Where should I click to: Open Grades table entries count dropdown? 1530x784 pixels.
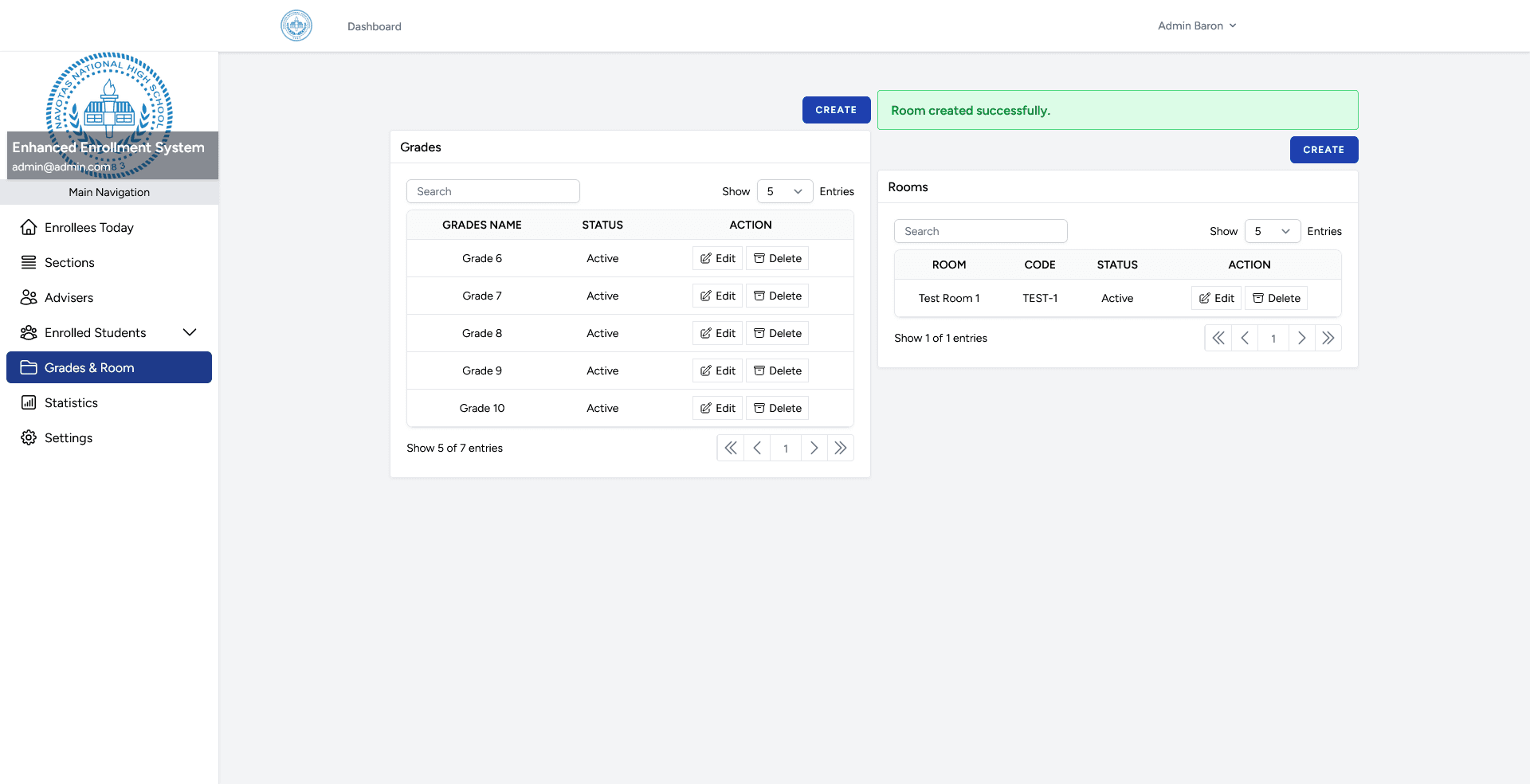coord(784,191)
